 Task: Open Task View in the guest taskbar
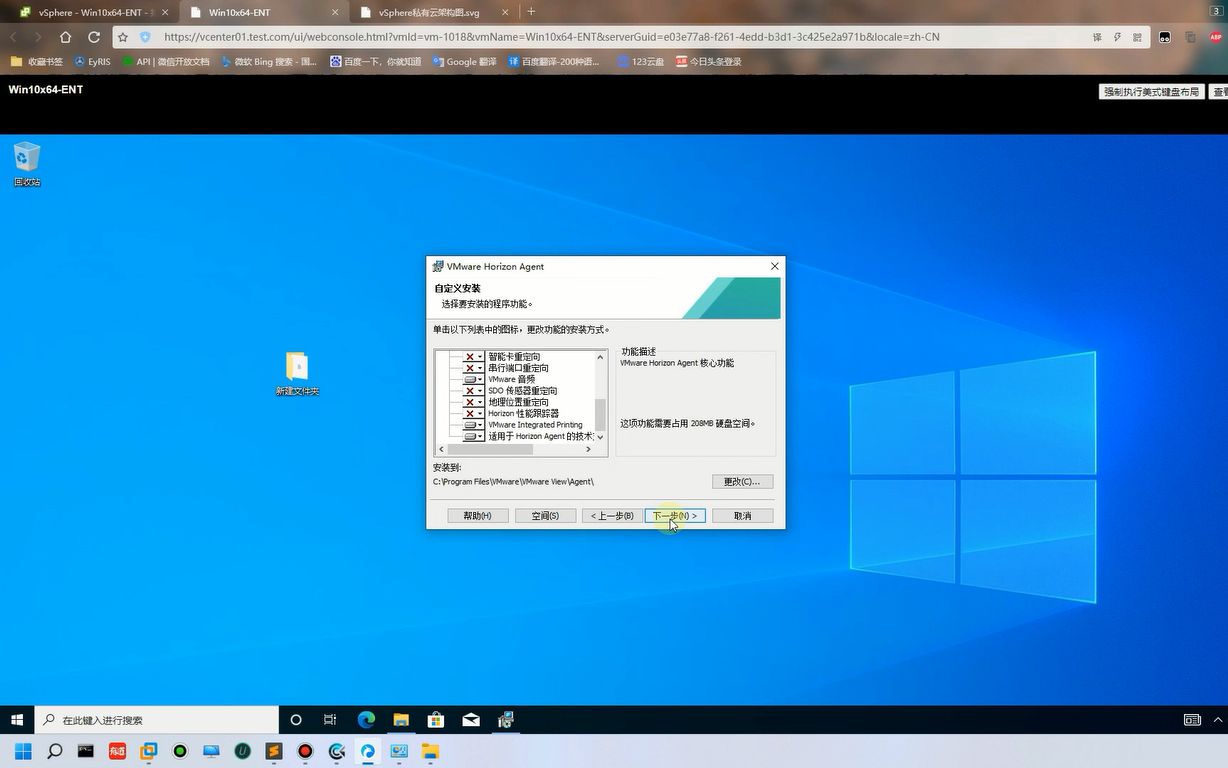coord(330,720)
